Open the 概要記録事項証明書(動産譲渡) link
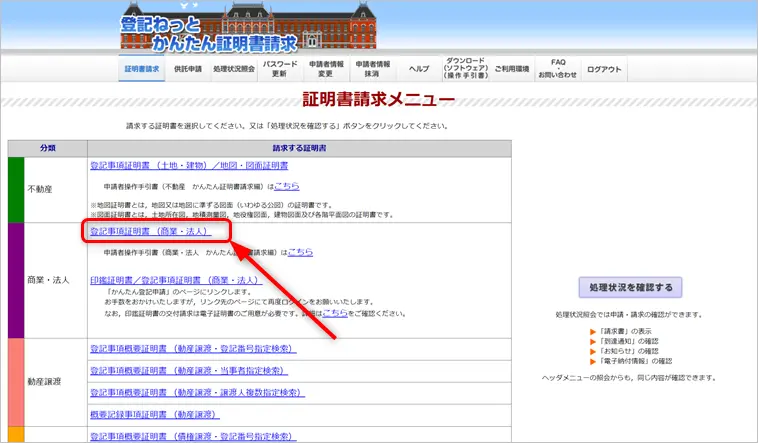758x443 pixels. (x=151, y=414)
